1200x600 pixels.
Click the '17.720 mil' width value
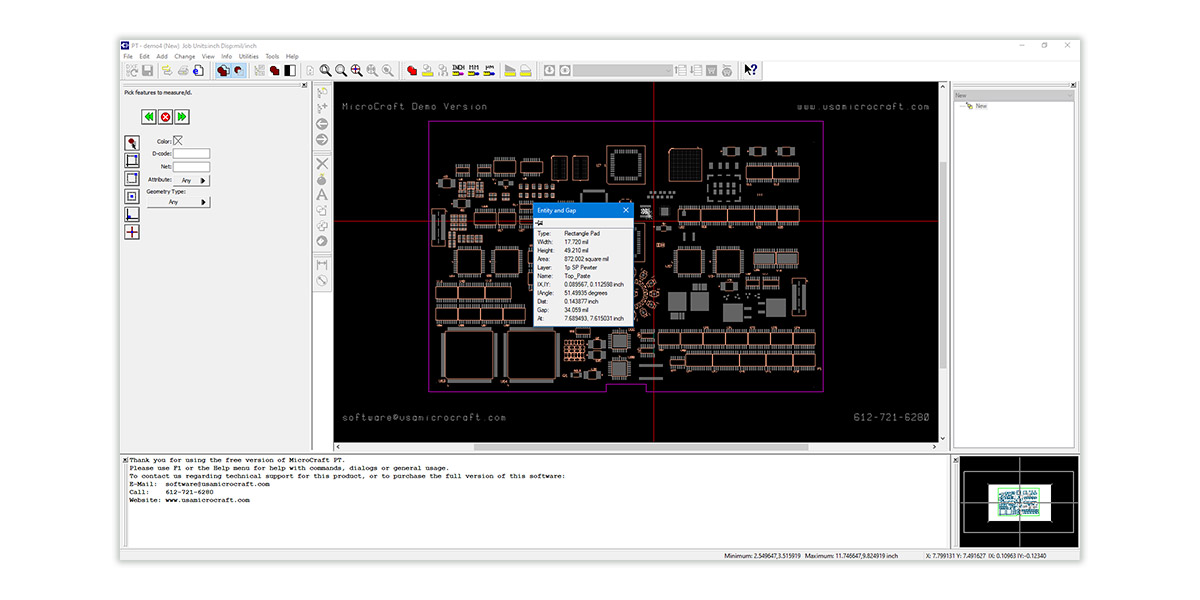577,242
